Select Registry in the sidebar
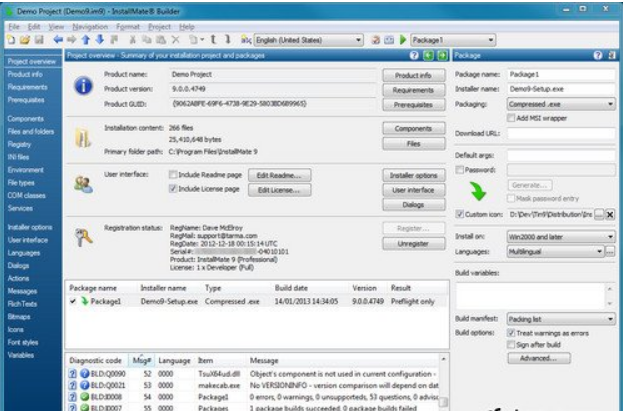 click(x=19, y=144)
